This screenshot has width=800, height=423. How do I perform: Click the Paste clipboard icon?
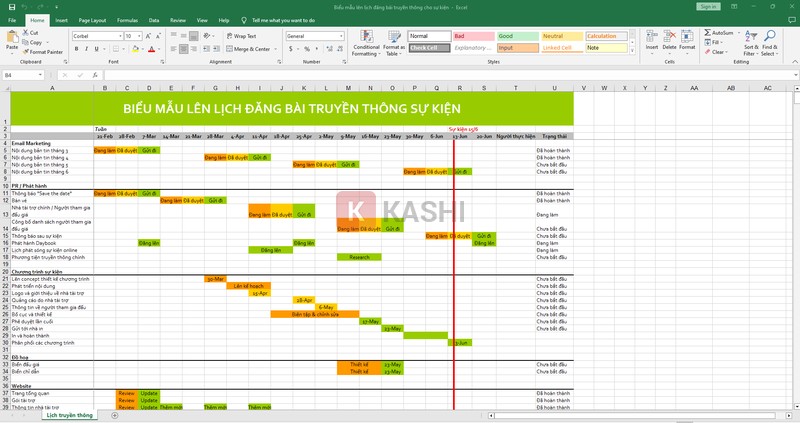(x=12, y=38)
